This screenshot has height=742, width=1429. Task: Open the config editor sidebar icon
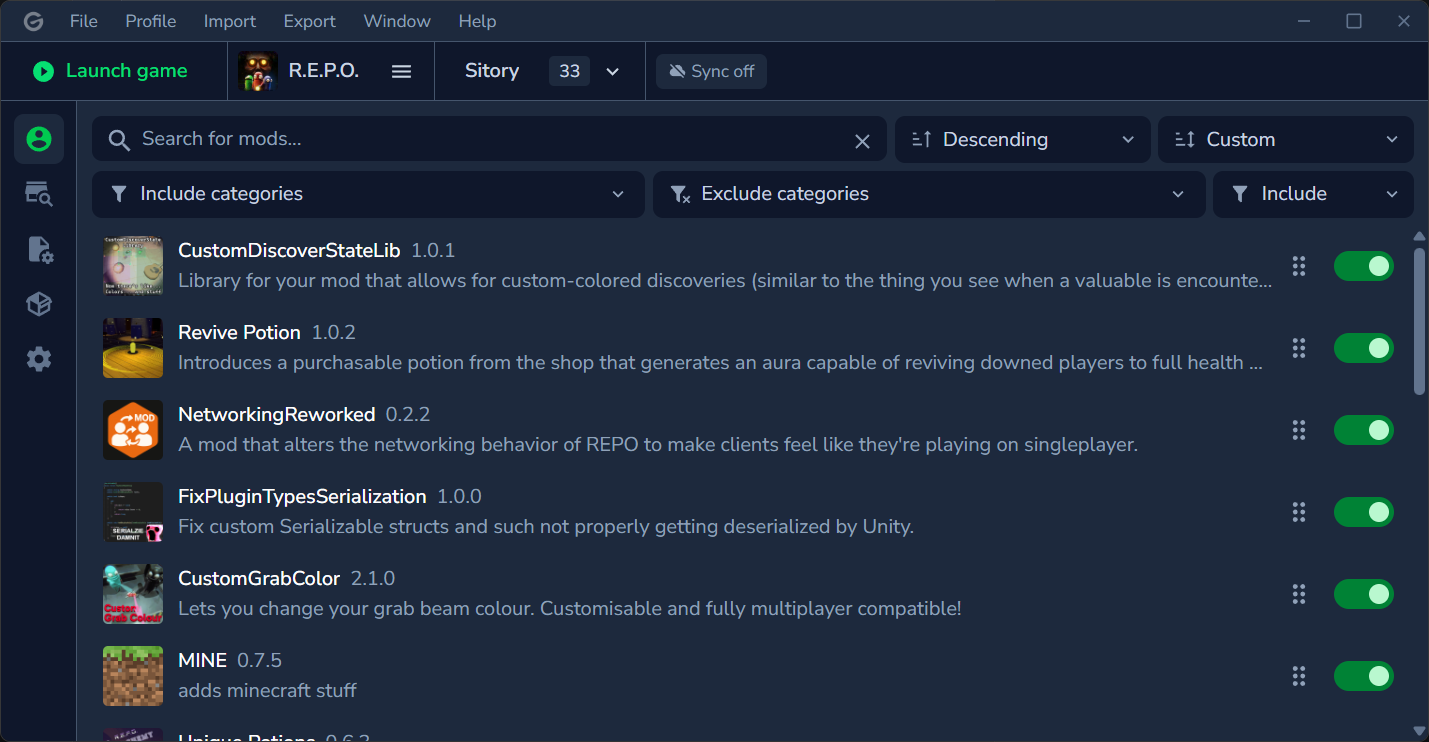tap(39, 249)
